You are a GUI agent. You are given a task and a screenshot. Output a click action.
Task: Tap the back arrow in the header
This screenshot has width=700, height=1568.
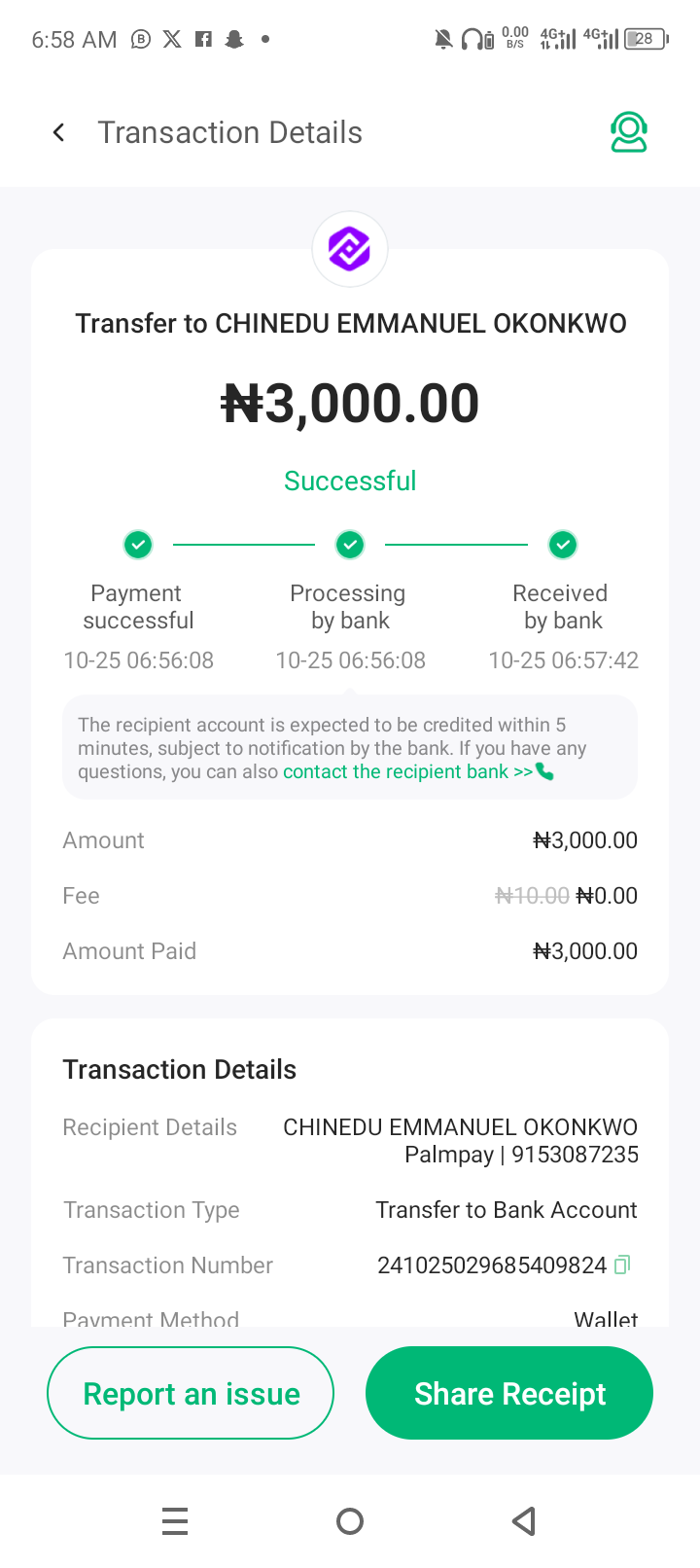coord(59,132)
